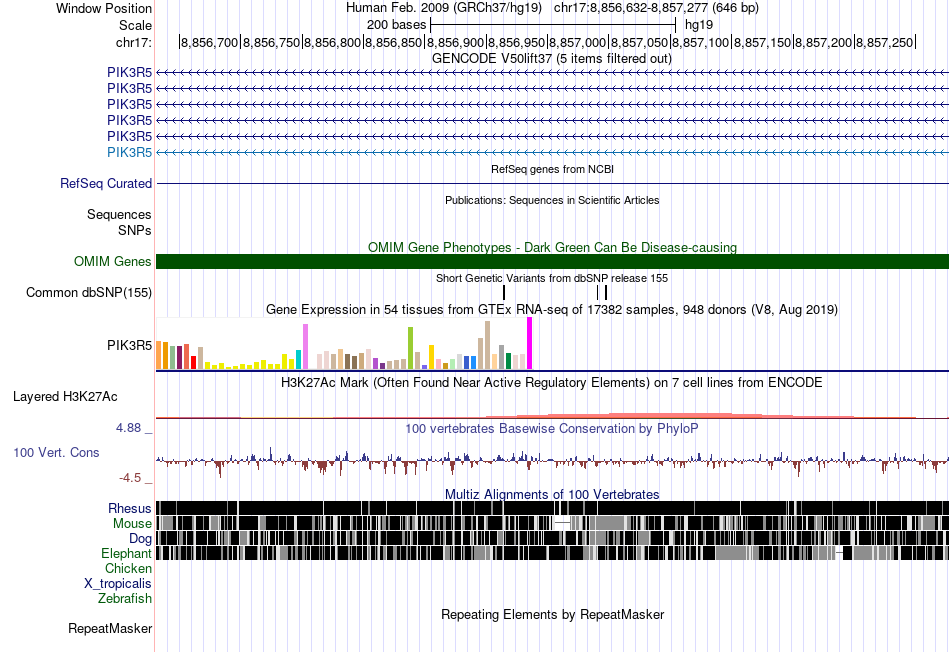The height and width of the screenshot is (652, 950).
Task: Click the chr17: ruler label
Action: 134,42
